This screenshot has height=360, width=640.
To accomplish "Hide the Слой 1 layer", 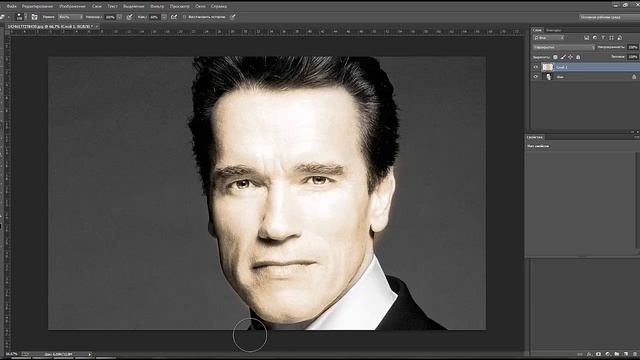I will 536,67.
